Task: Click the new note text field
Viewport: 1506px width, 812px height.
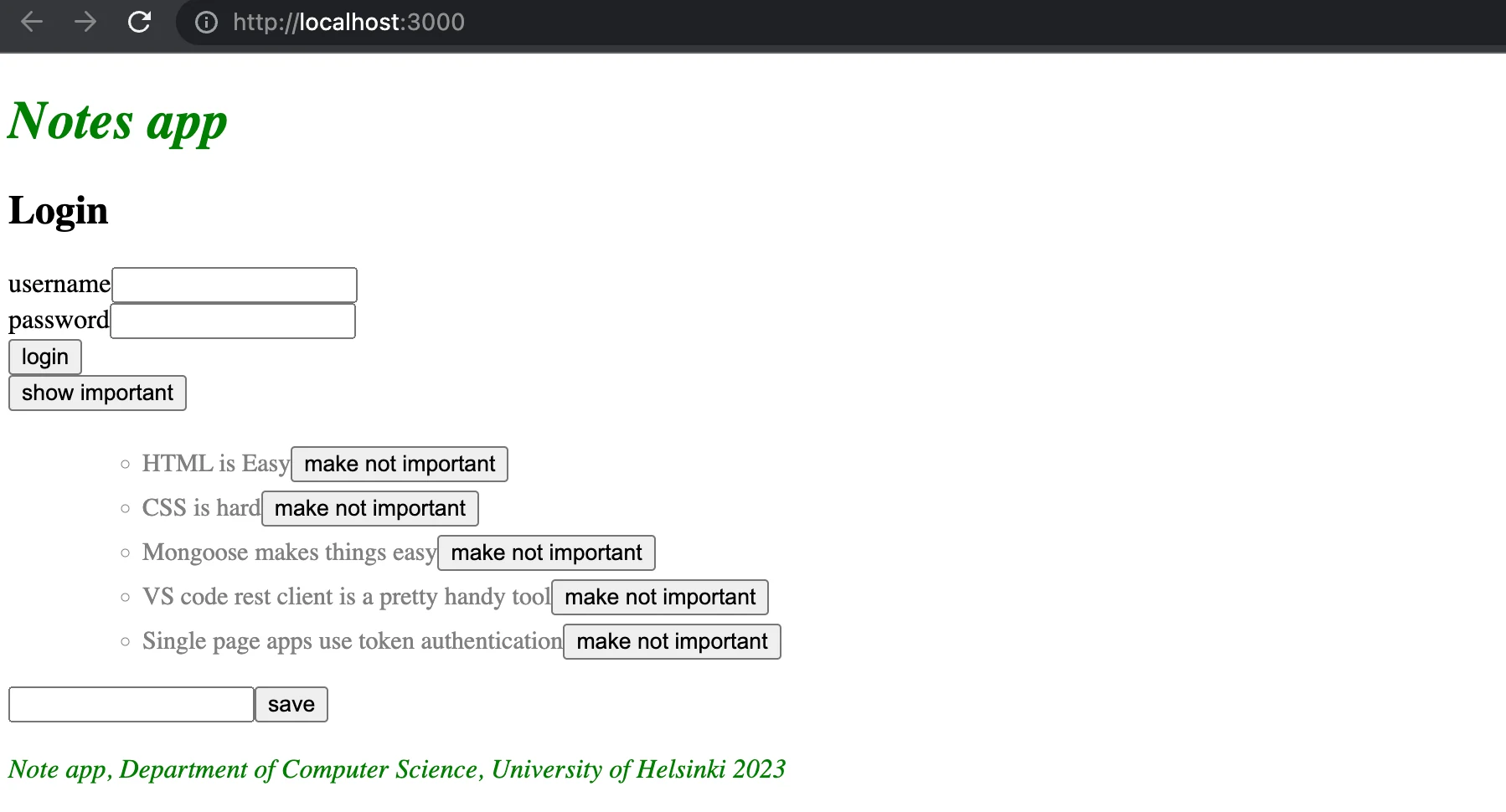Action: point(132,704)
